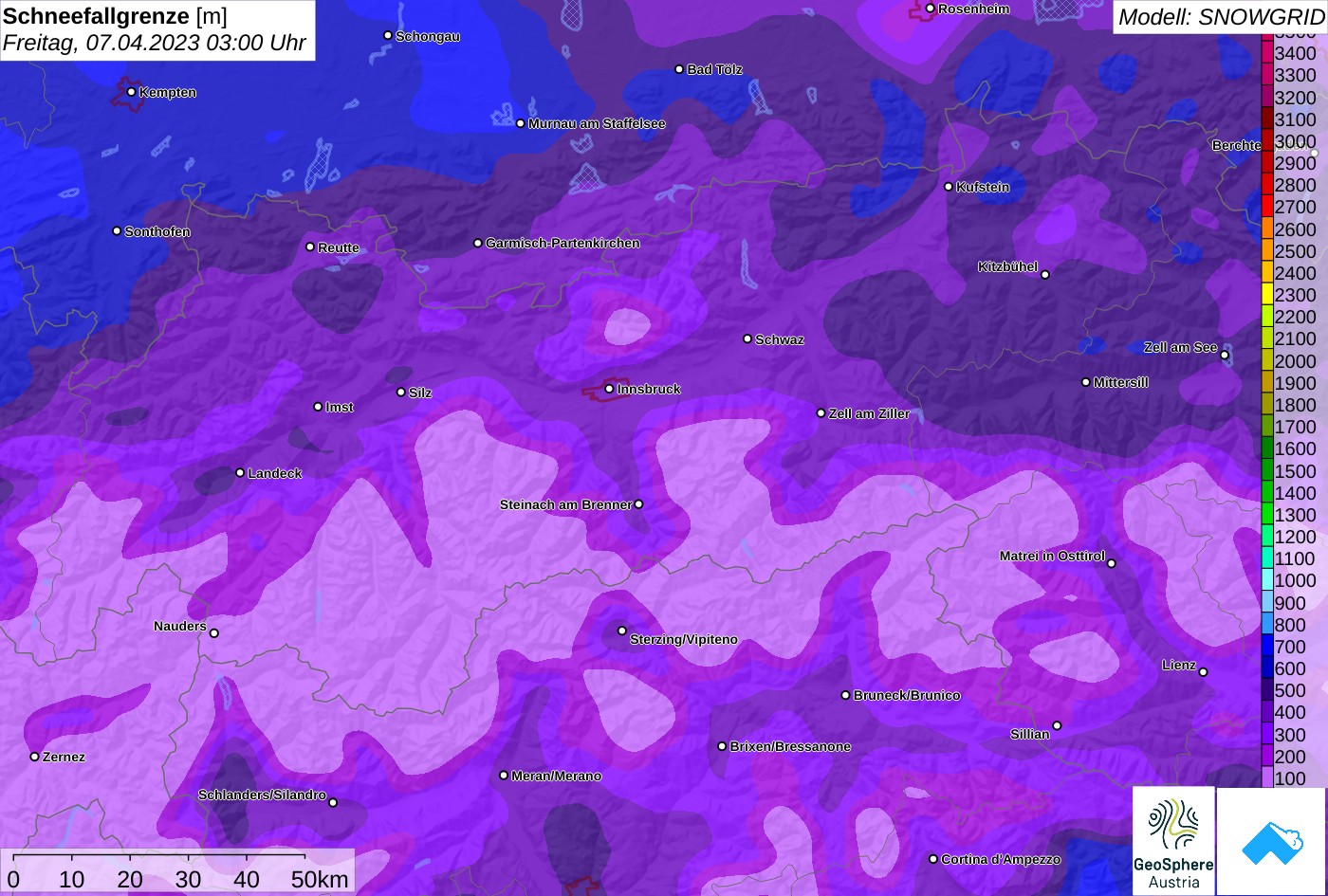Image resolution: width=1328 pixels, height=896 pixels.
Task: Click the 20 mark on scale bar
Action: (130, 879)
